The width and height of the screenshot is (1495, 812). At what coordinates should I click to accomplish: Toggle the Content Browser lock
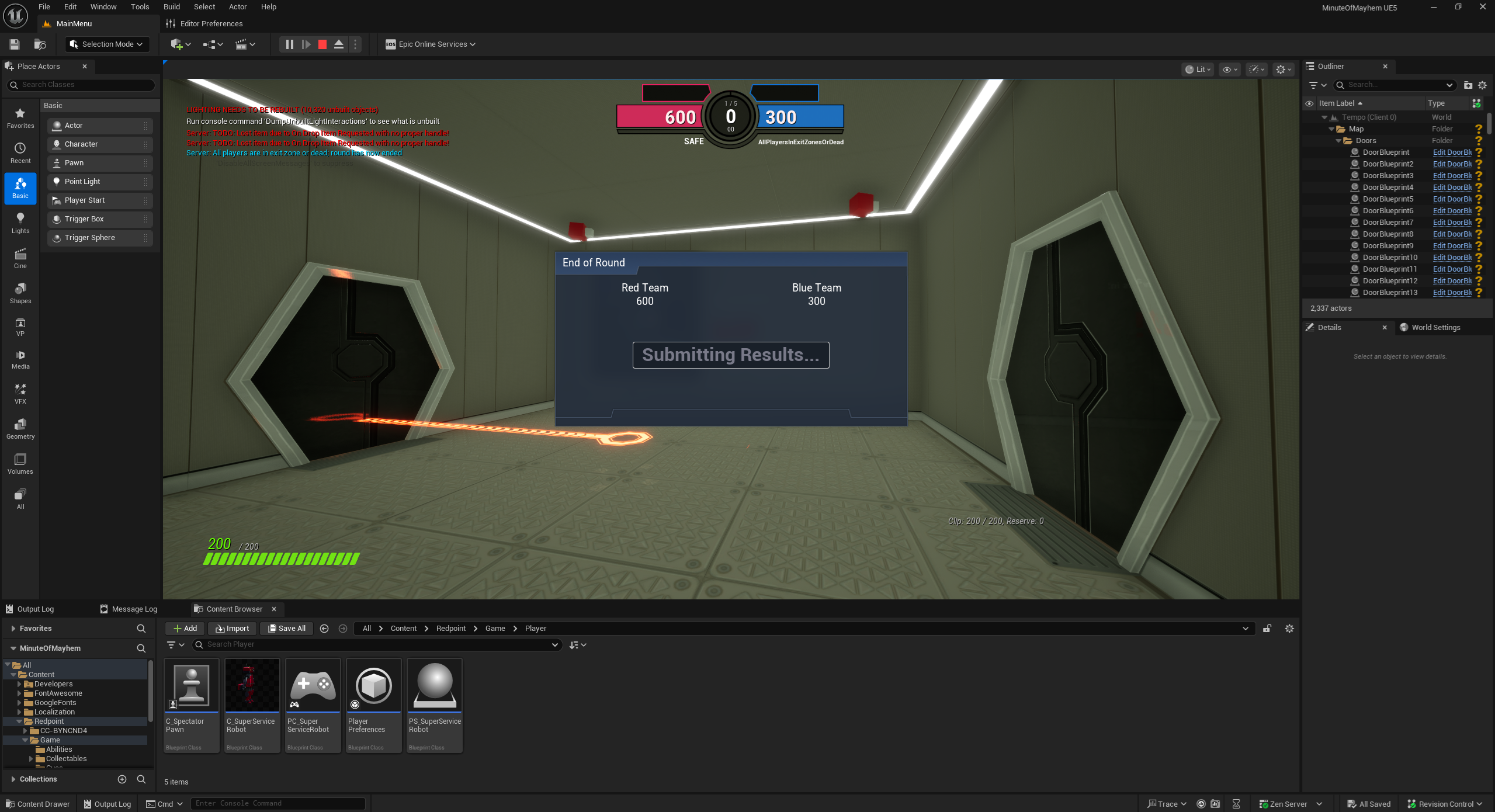click(x=1267, y=629)
